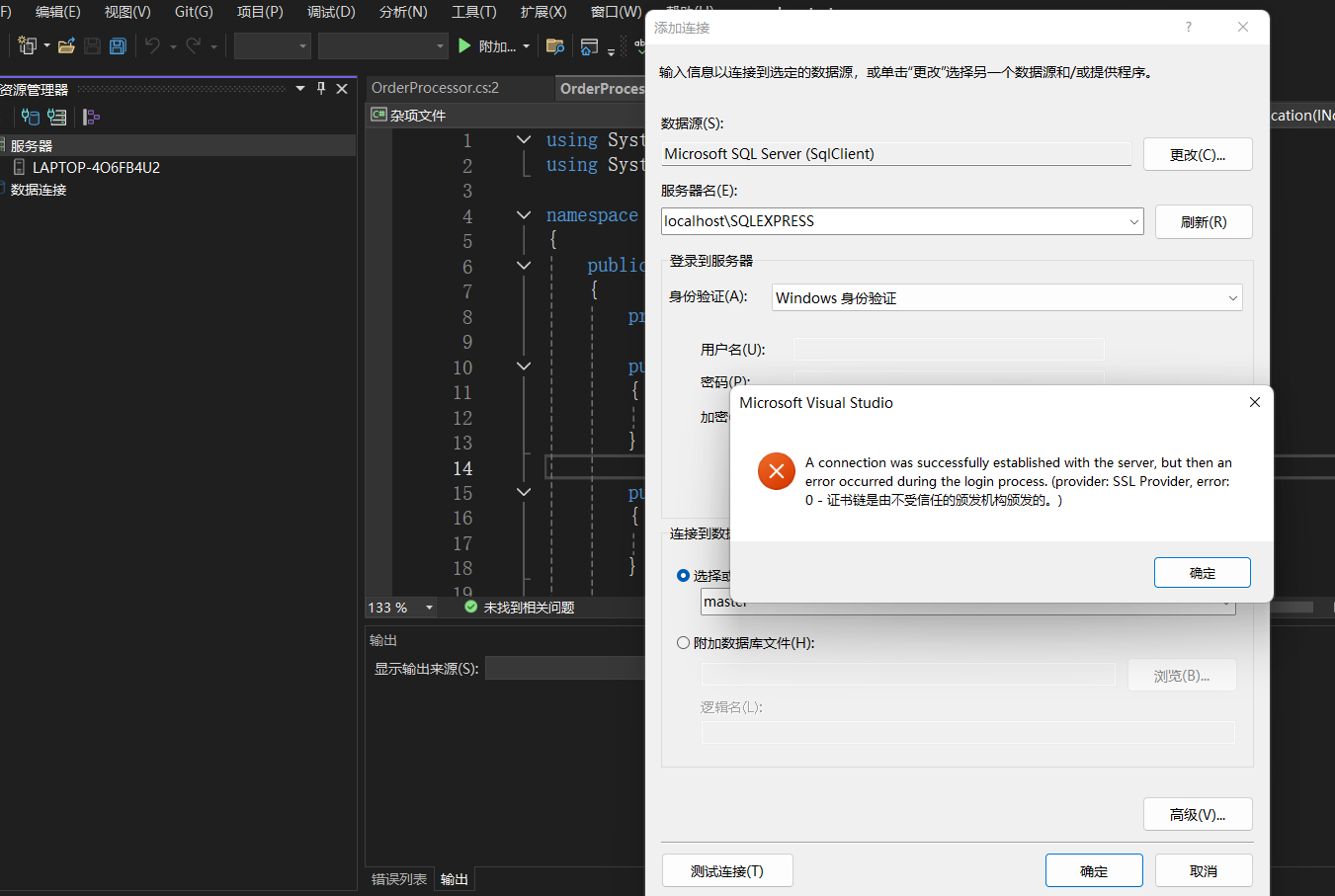Screen dimensions: 1335x896
Task: Open the Redo history dropdown arrow
Action: click(x=213, y=45)
